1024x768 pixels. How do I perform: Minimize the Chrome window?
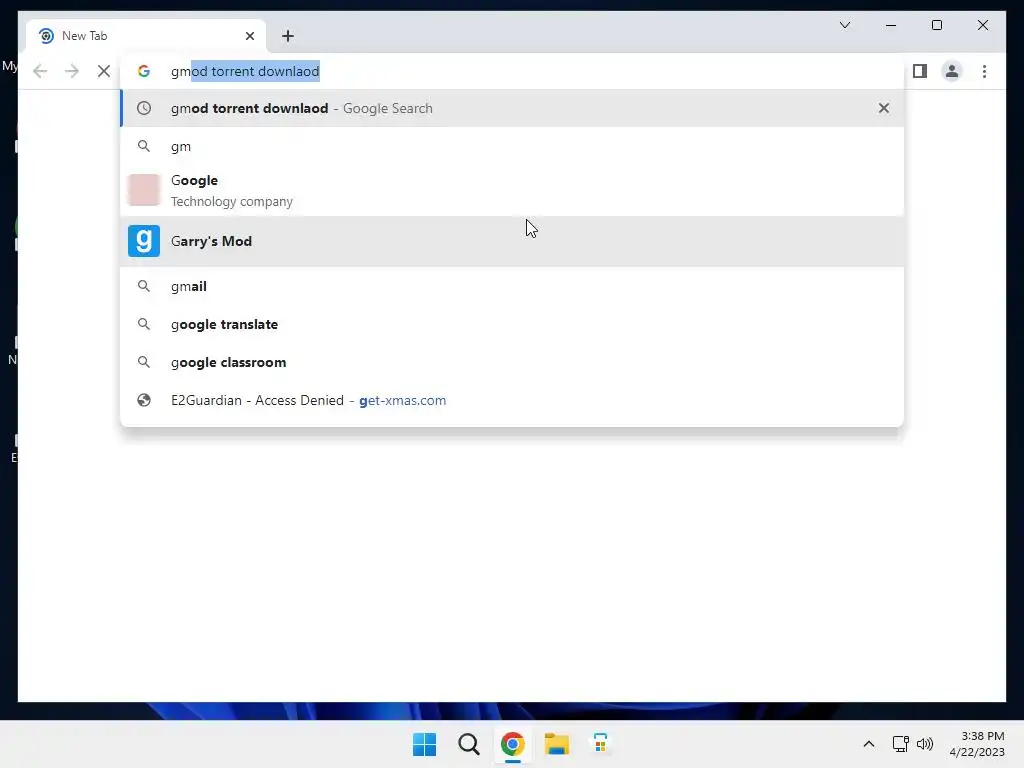point(891,25)
